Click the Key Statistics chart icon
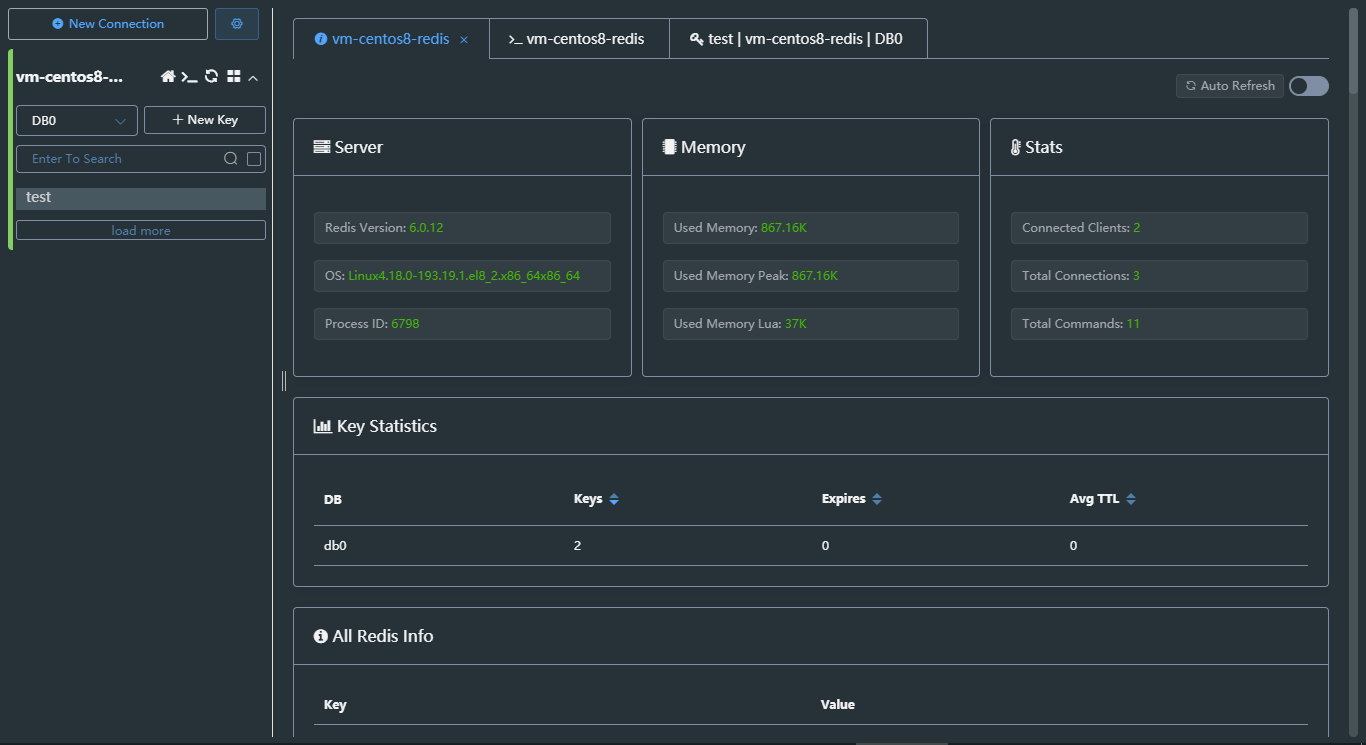The image size is (1366, 745). point(323,426)
